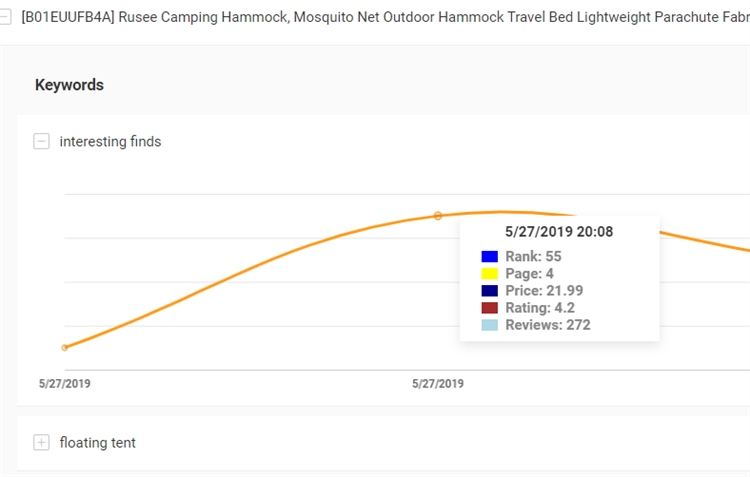Viewport: 750px width, 477px height.
Task: Expand the "floating tent" keyword section
Action: (x=41, y=442)
